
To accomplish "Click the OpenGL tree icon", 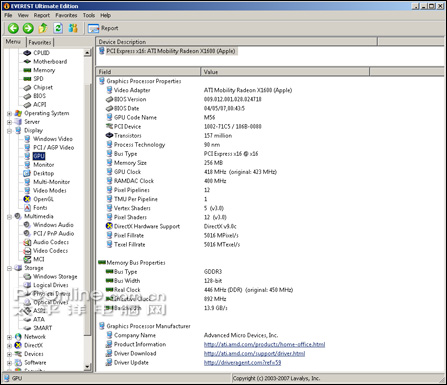I will point(27,199).
